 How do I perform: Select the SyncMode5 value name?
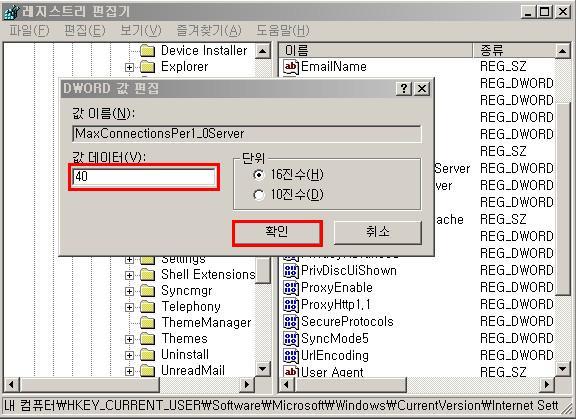335,339
